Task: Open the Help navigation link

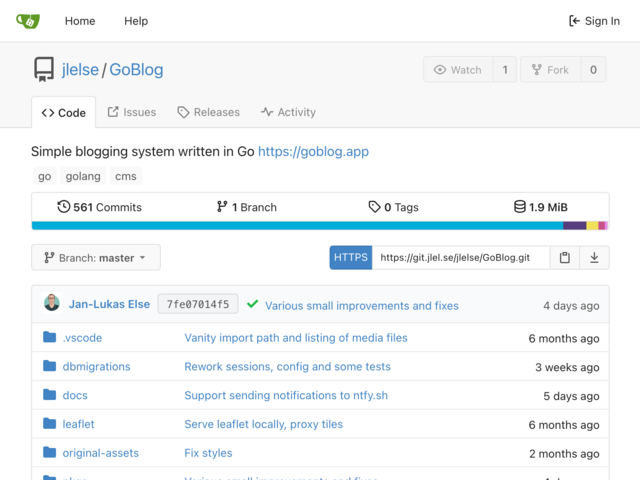Action: (x=136, y=21)
